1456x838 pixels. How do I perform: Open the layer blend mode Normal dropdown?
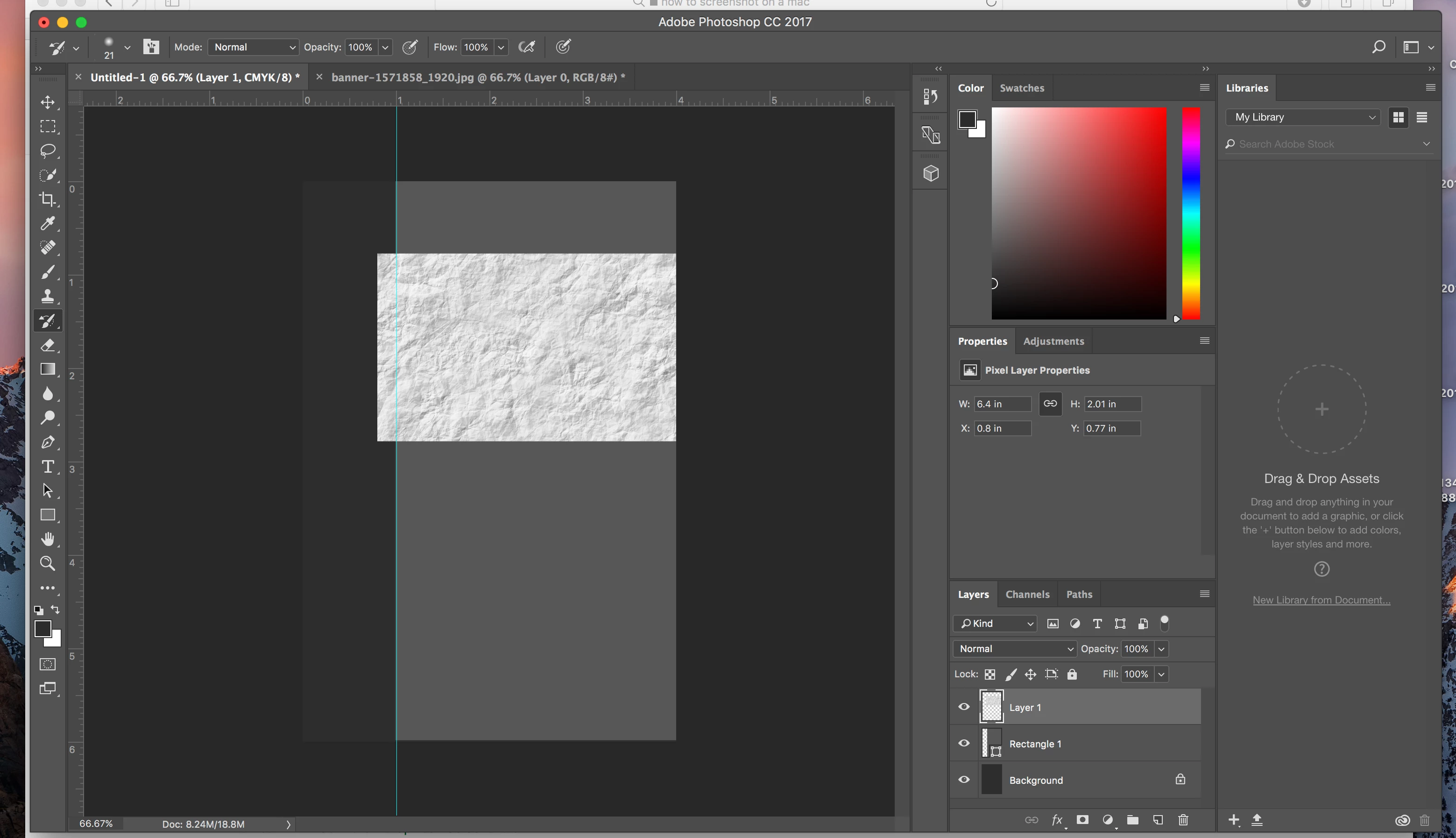pyautogui.click(x=1015, y=649)
